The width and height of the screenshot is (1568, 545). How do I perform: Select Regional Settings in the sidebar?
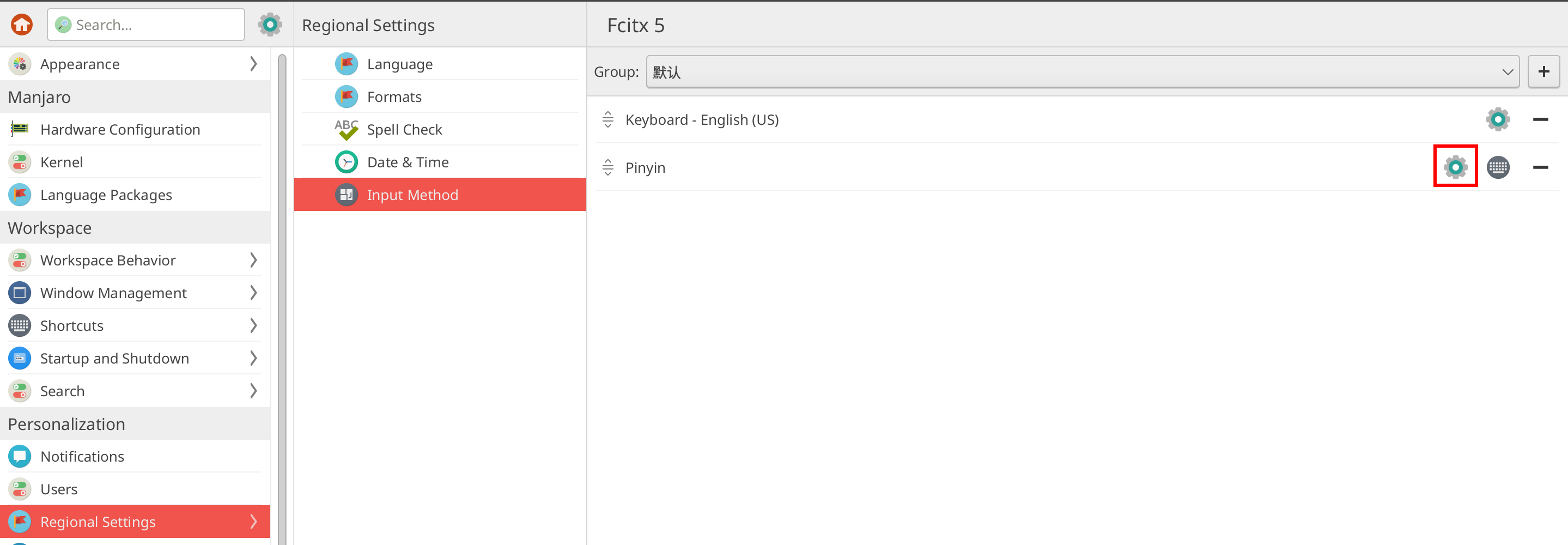[135, 522]
